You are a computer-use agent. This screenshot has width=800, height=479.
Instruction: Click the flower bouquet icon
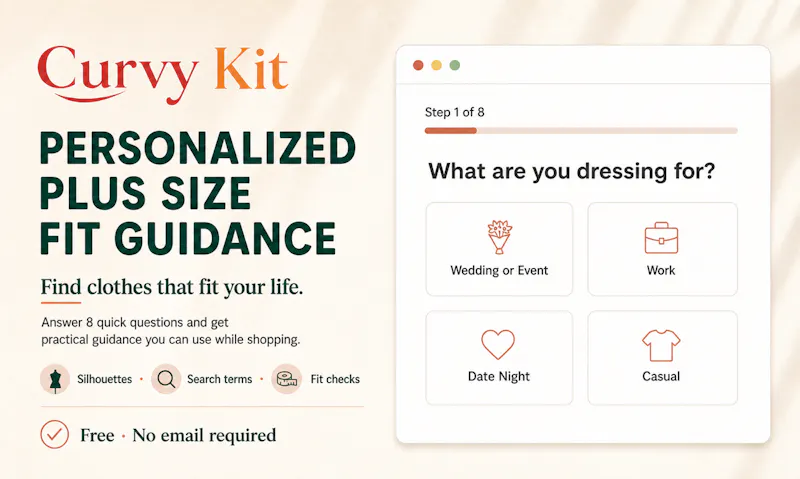click(x=499, y=237)
